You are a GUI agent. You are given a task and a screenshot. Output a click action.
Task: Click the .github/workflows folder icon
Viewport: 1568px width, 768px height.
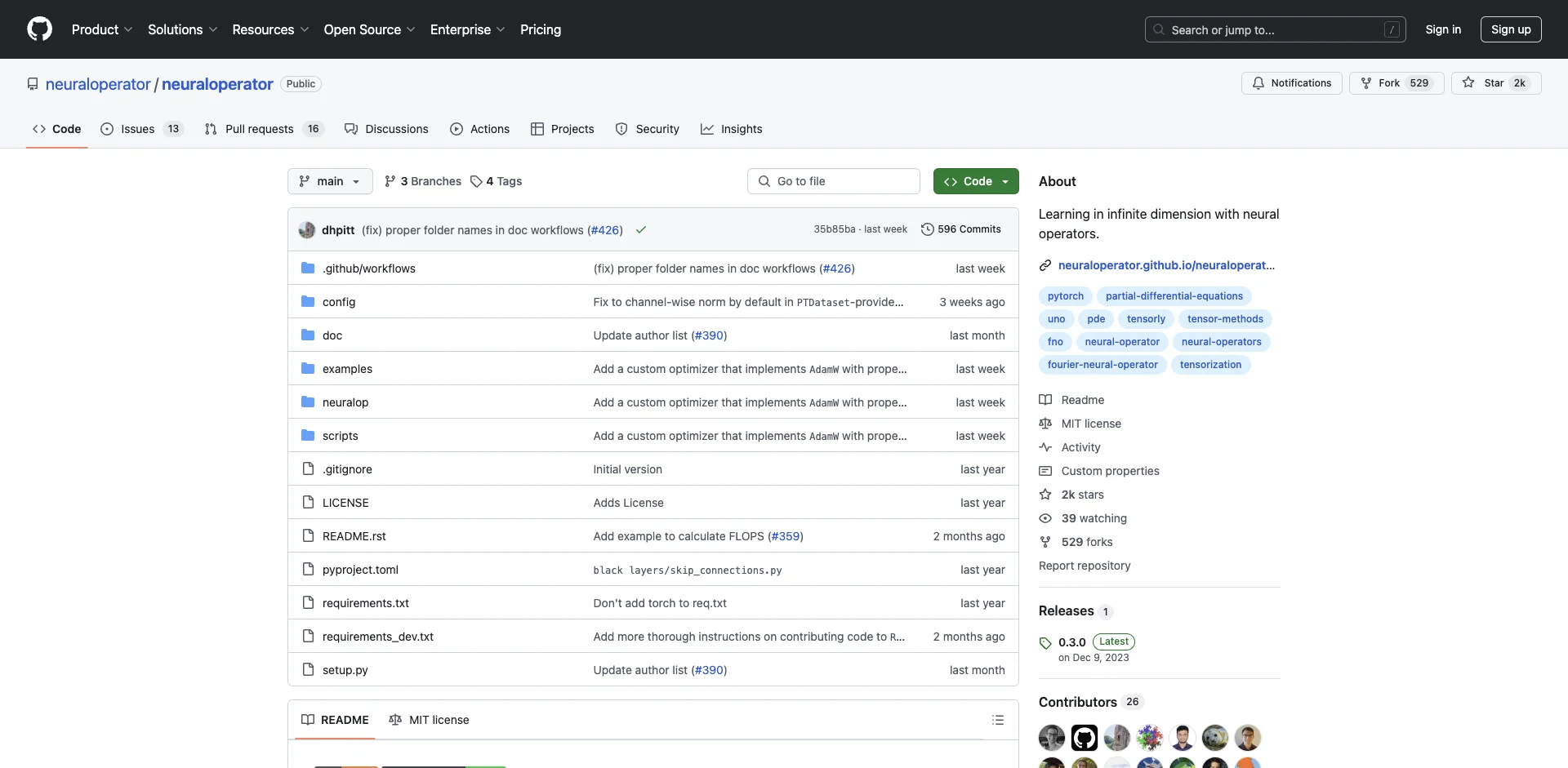click(308, 269)
